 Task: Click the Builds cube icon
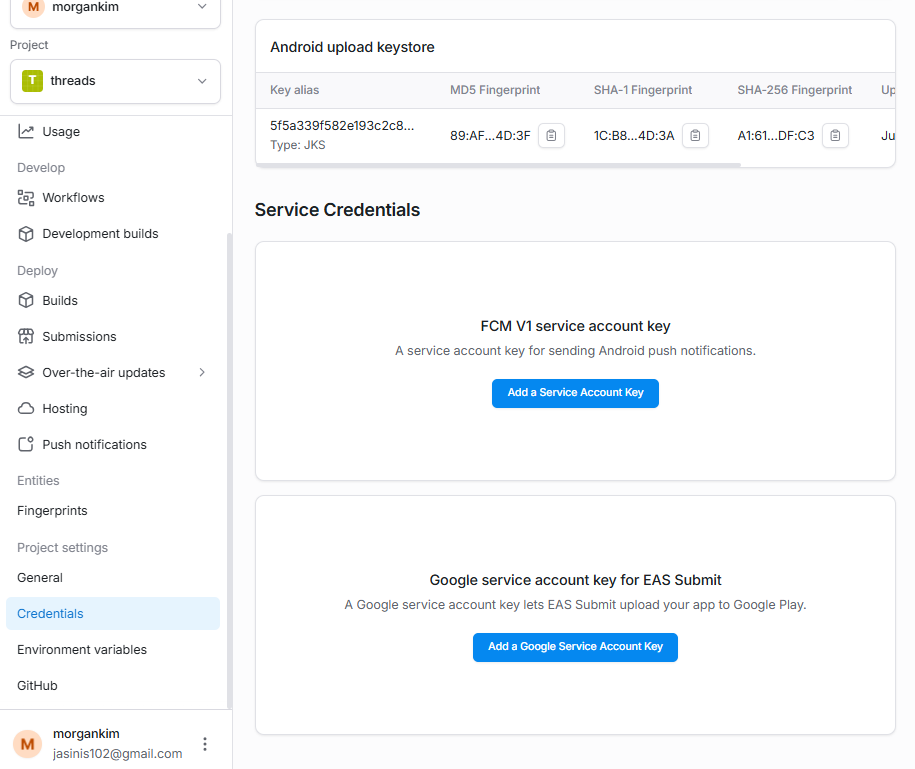[26, 300]
